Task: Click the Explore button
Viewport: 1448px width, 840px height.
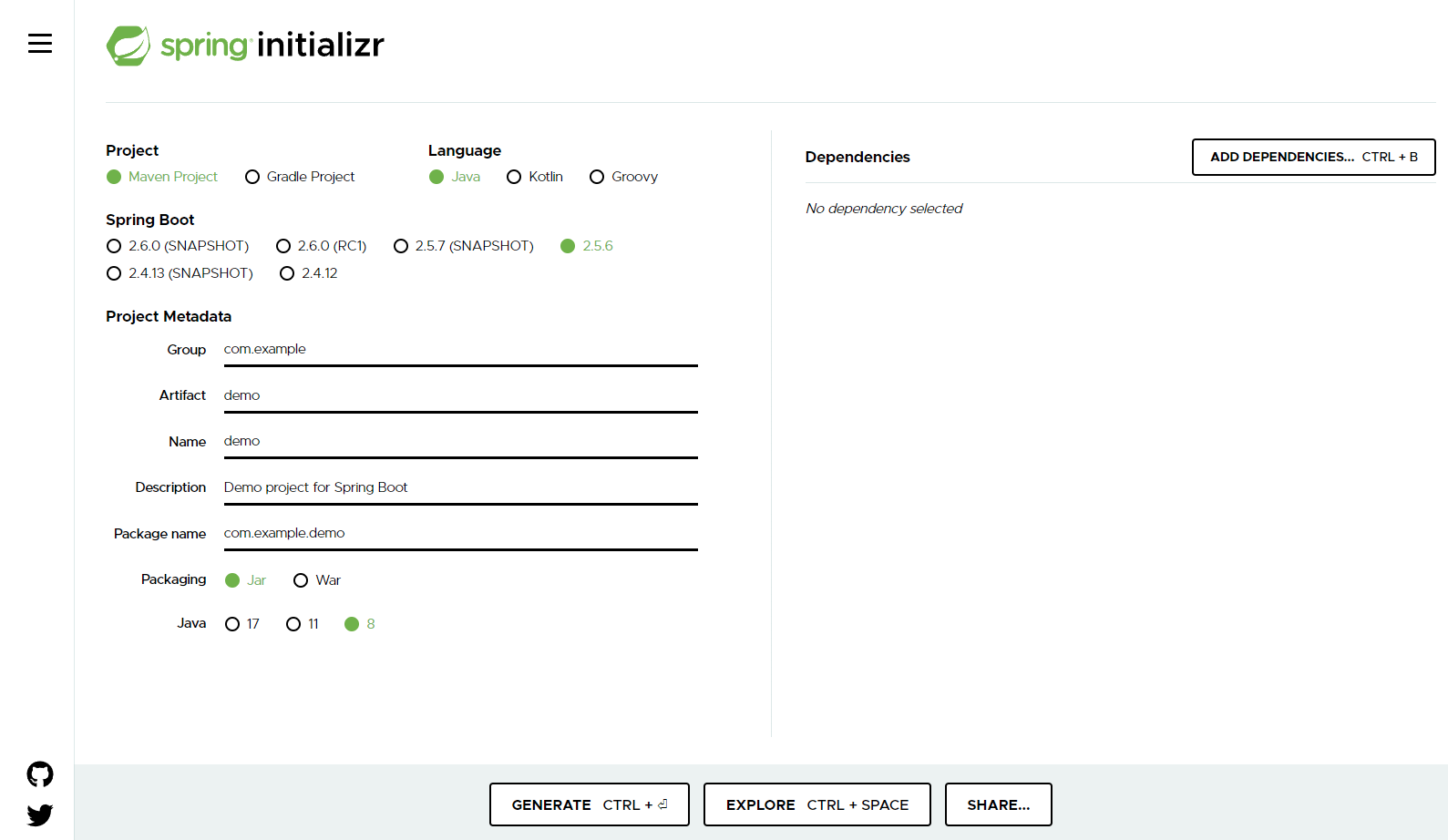Action: 817,804
